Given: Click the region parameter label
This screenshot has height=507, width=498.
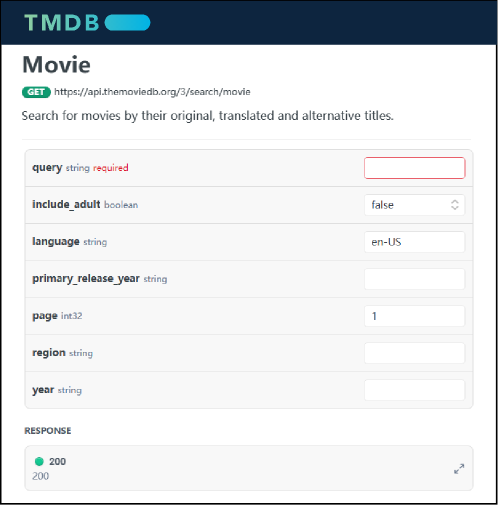Looking at the screenshot, I should point(49,353).
